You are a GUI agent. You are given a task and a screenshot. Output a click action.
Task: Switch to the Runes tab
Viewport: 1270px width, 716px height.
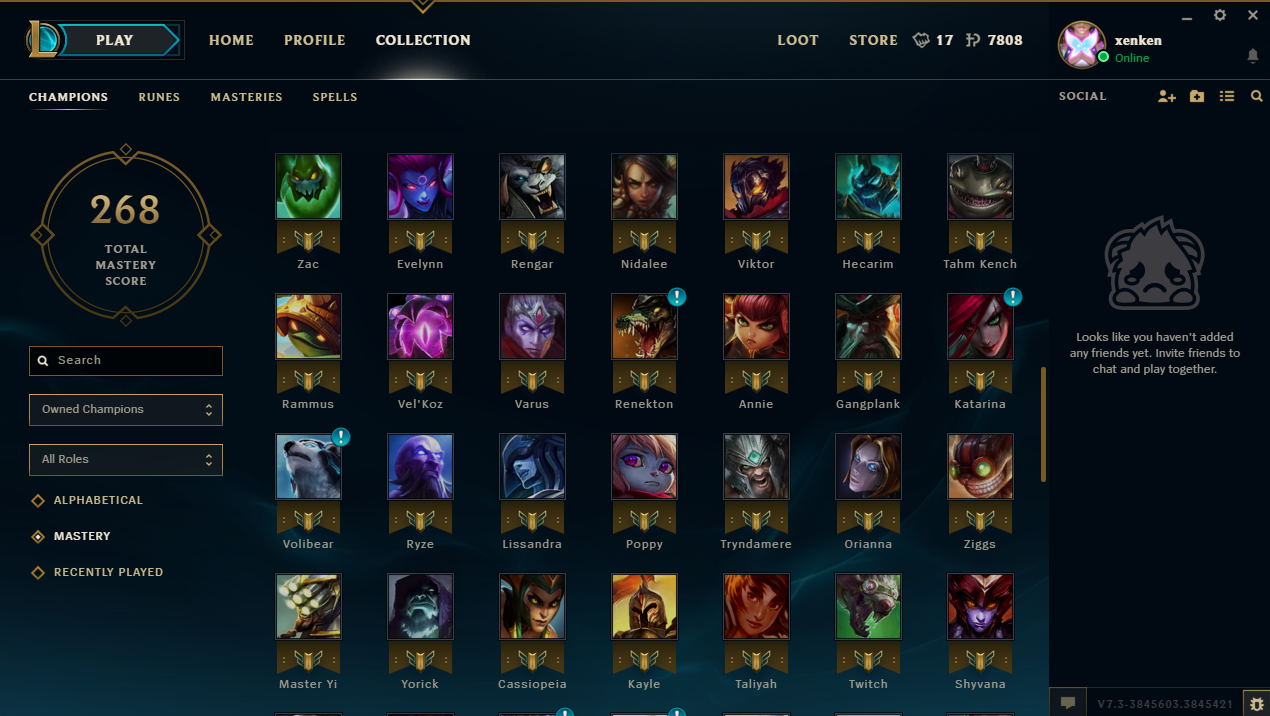(159, 97)
